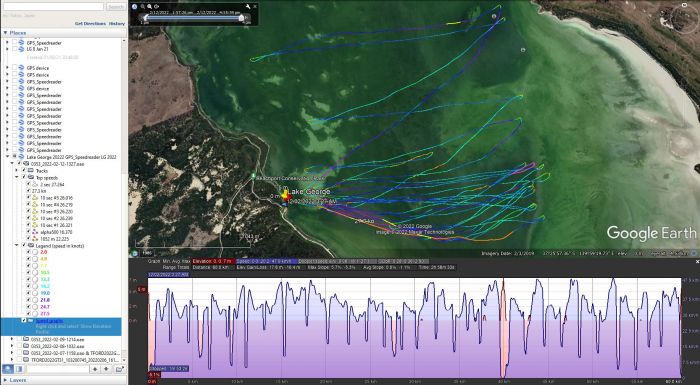700x385 pixels.
Task: Click the right handle of the time slider
Action: point(242,17)
